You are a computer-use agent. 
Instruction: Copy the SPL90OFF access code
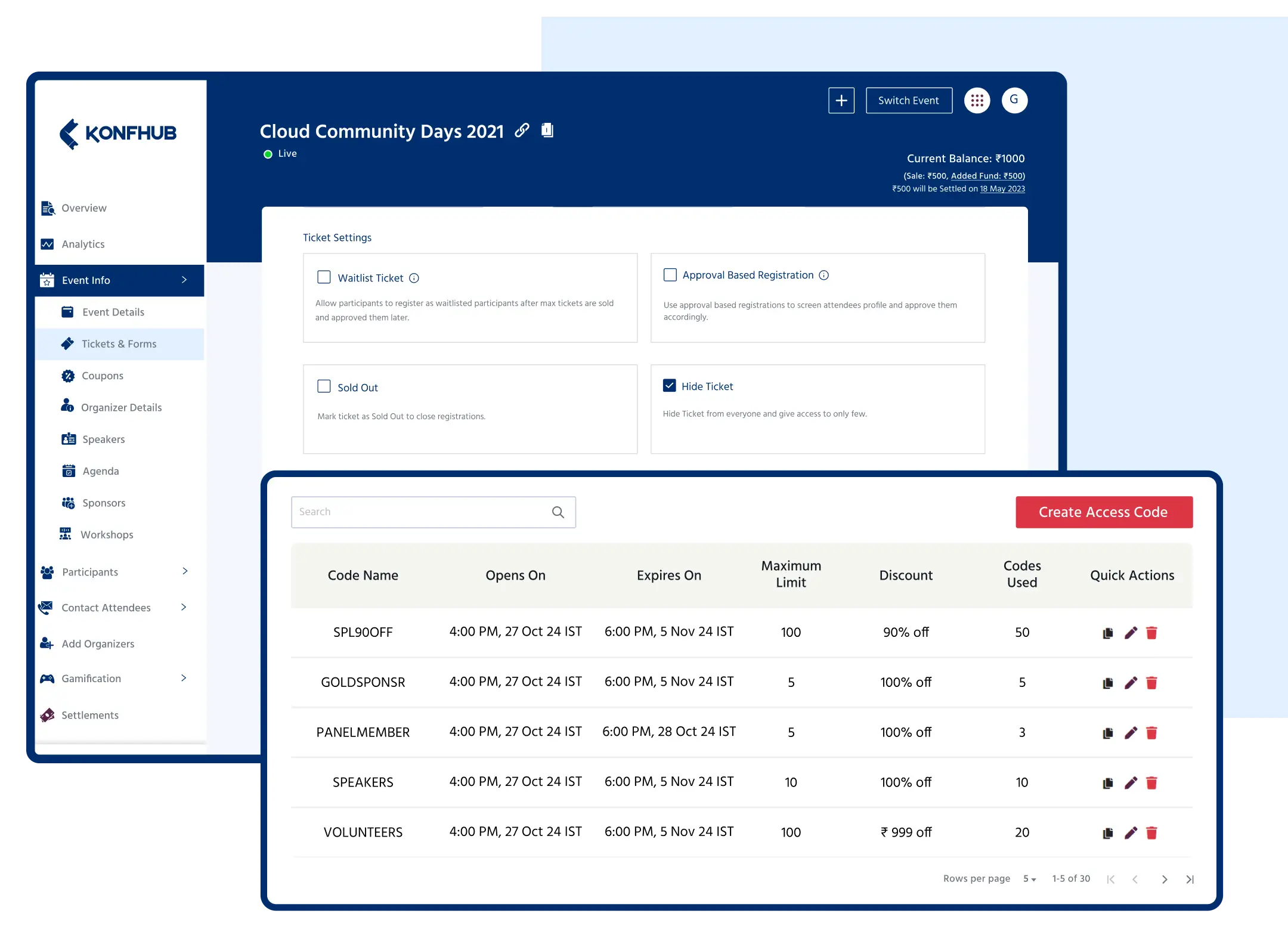click(1108, 633)
